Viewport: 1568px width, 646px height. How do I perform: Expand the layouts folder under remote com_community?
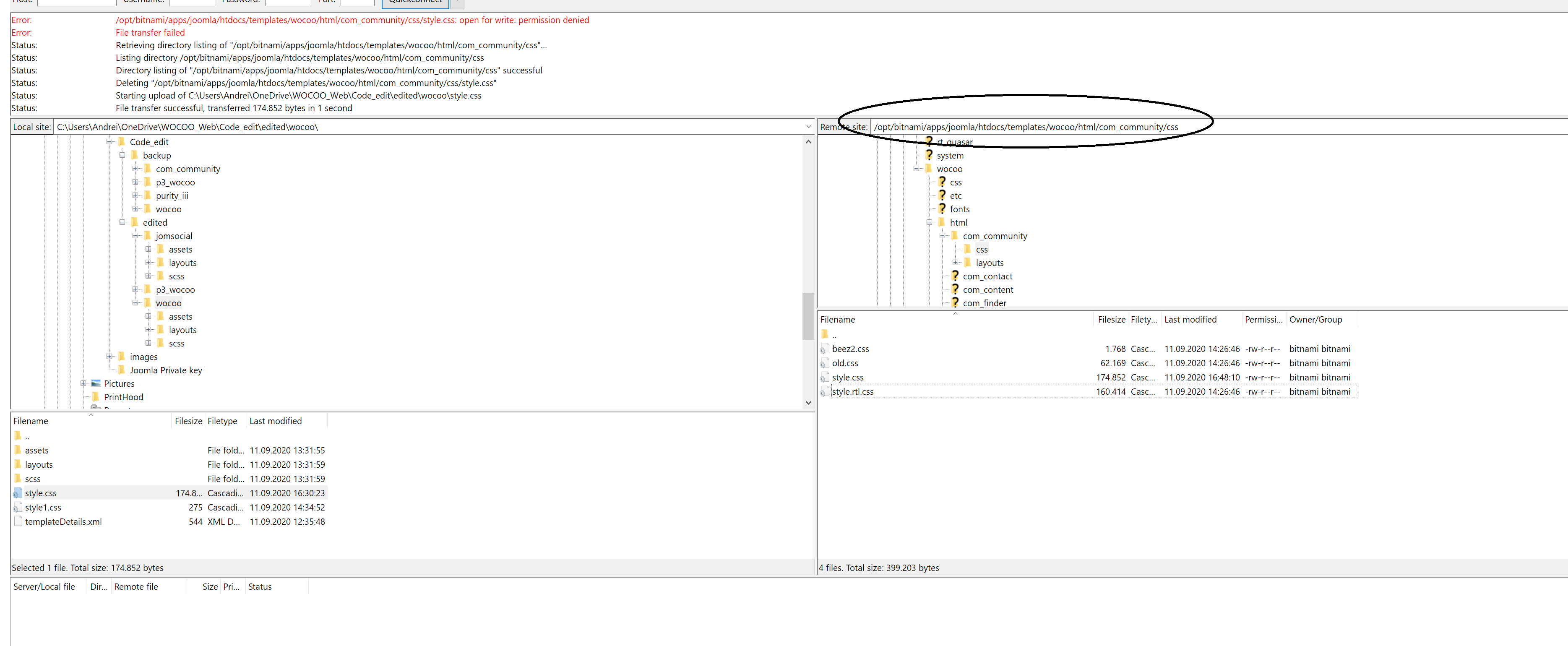[955, 263]
